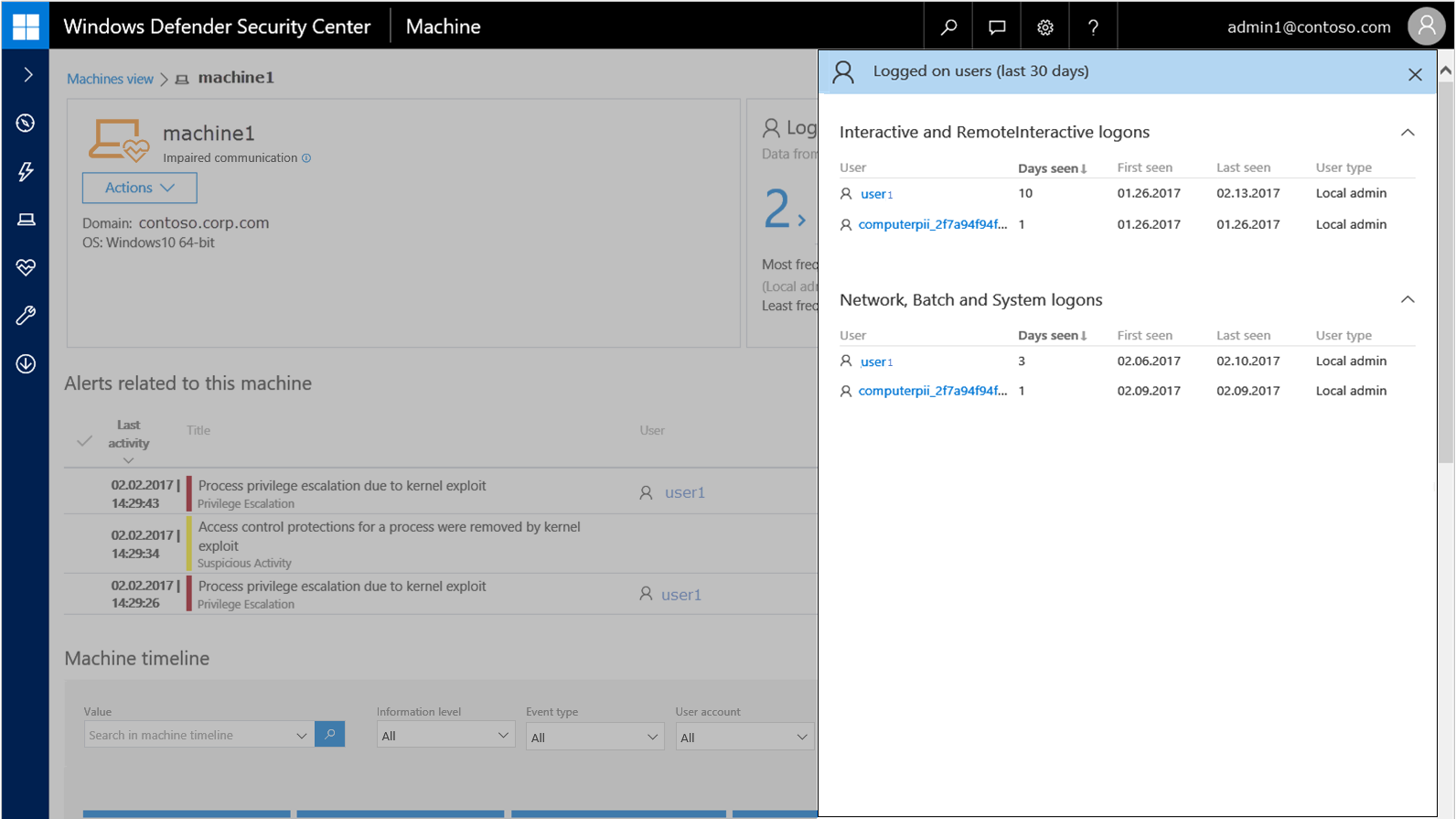Screen dimensions: 1456x819
Task: Click the machine1 breadcrumb laptop icon
Action: pos(182,80)
